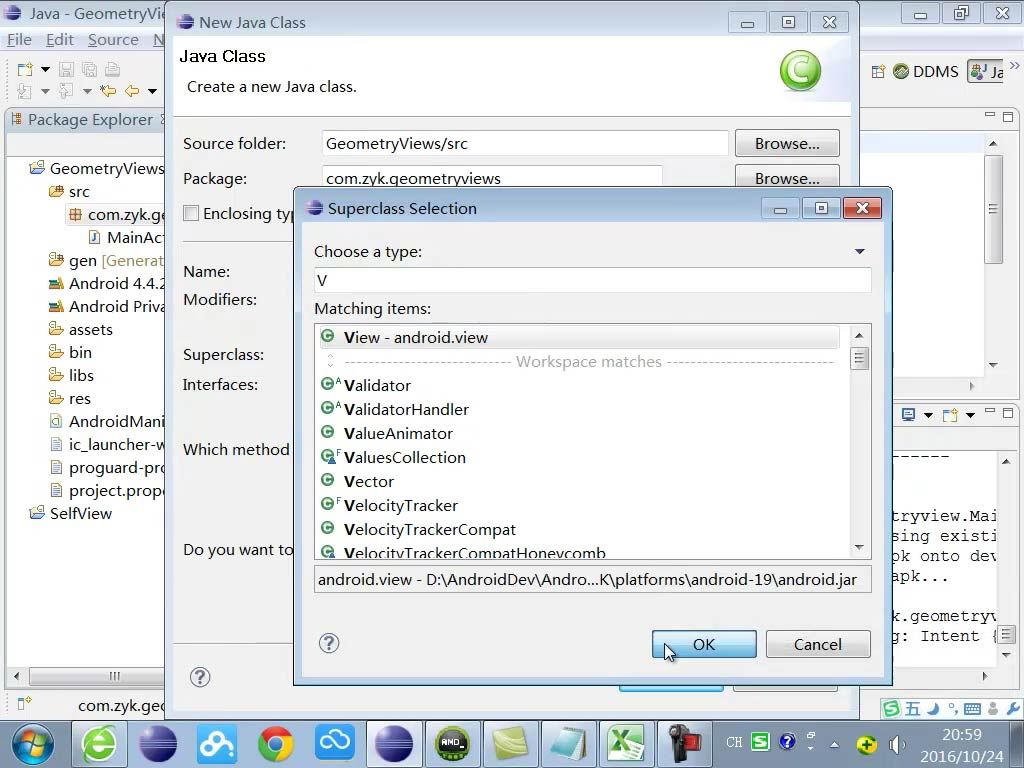Open the File menu in Eclipse
The height and width of the screenshot is (768, 1024).
pos(19,40)
